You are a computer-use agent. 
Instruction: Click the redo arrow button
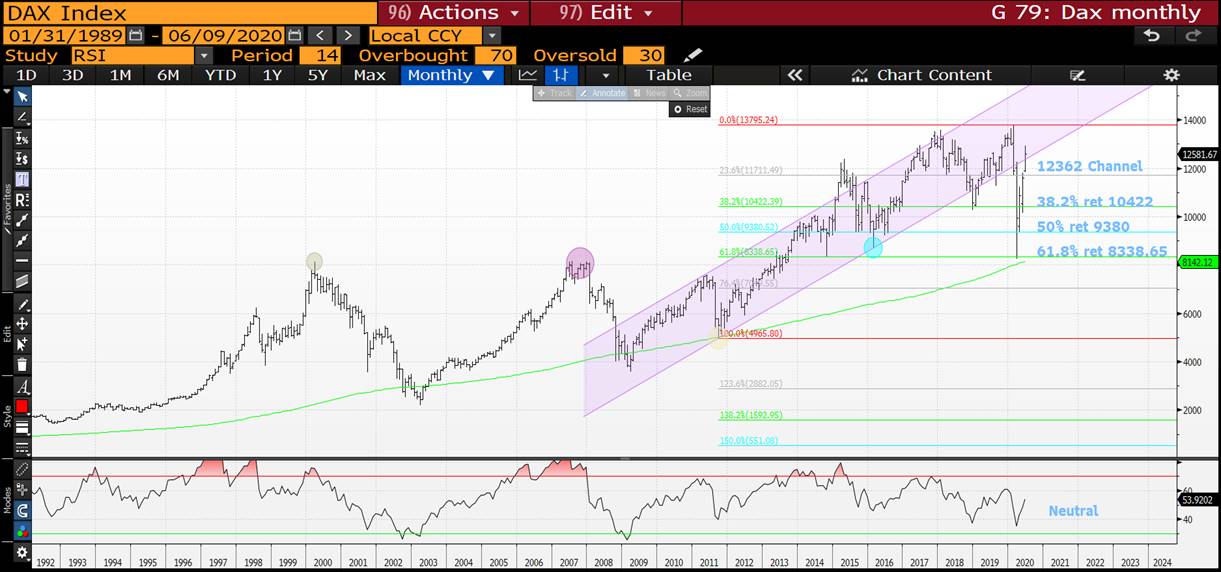pyautogui.click(x=1193, y=35)
